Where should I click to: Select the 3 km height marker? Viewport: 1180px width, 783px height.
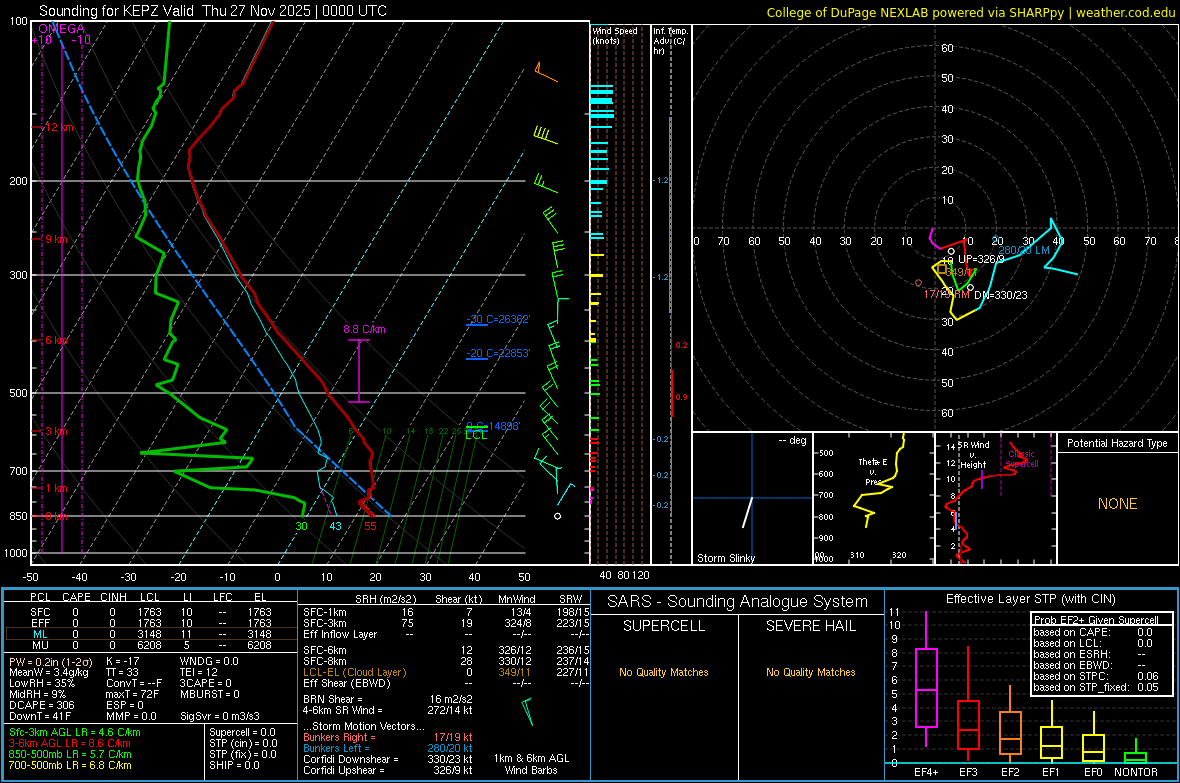[x=56, y=431]
